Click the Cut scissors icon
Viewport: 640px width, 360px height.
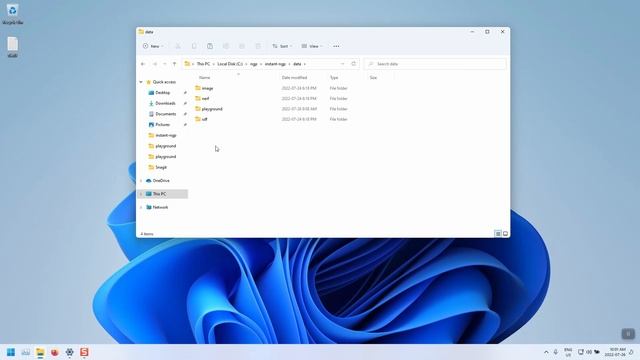178,46
